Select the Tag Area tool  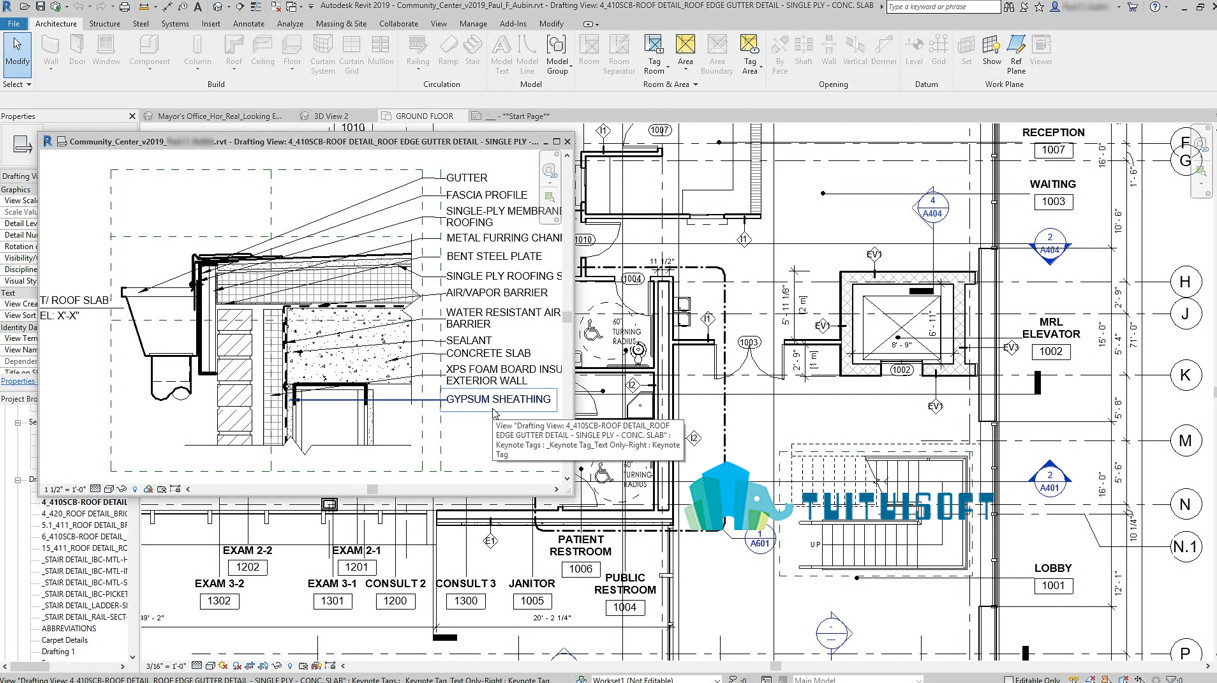749,53
